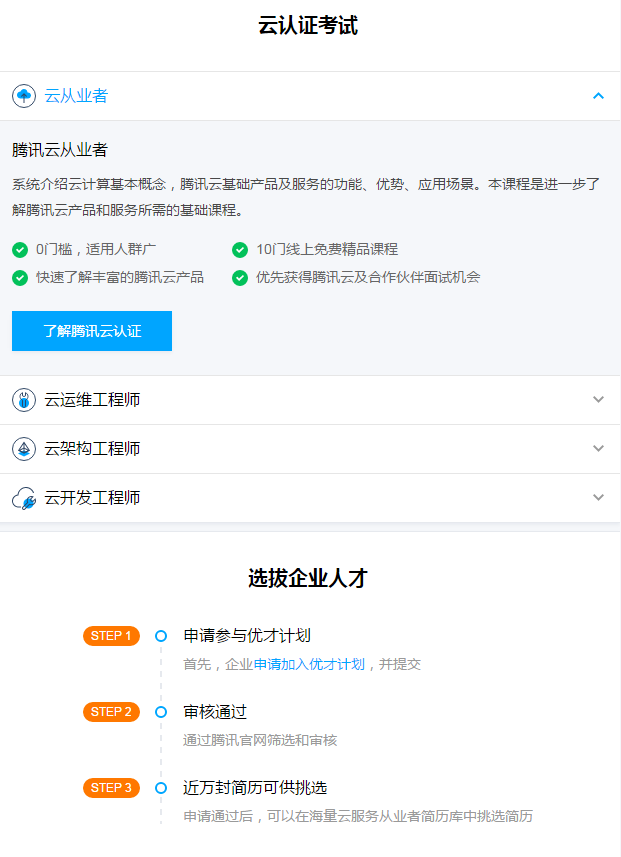
Task: Open the 云架构工程师 accordion title
Action: pyautogui.click(x=92, y=449)
